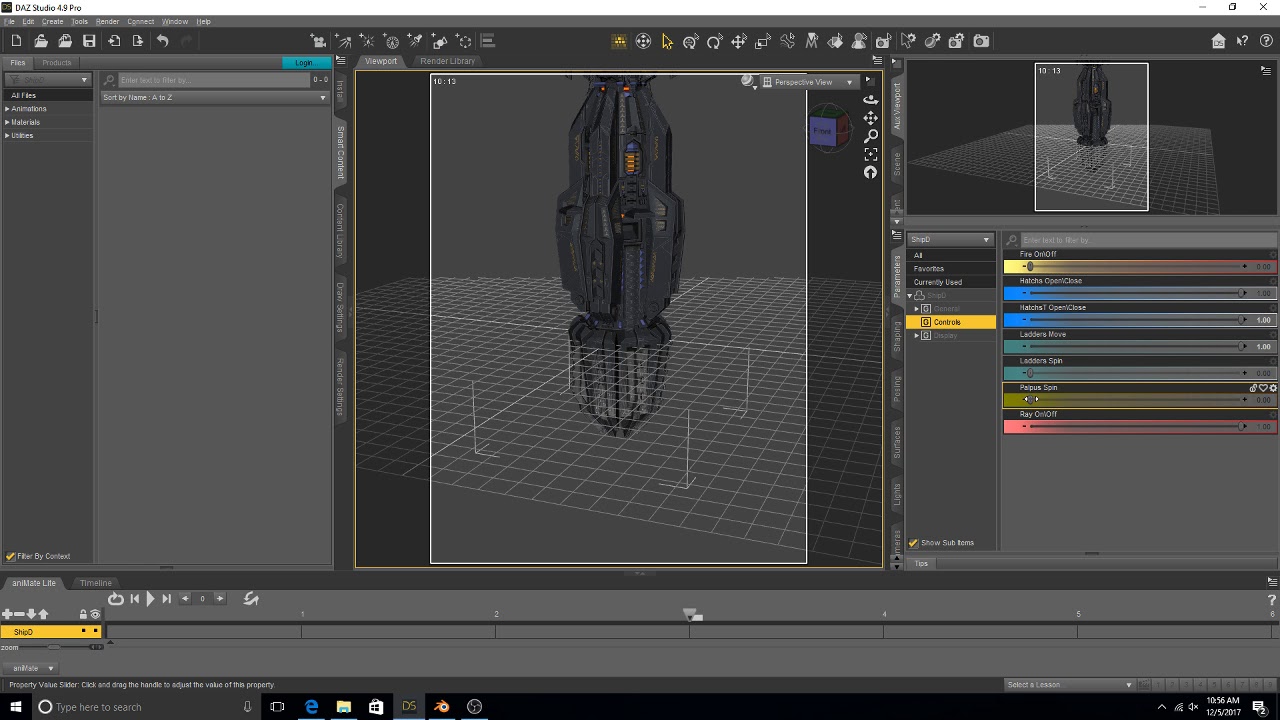Image resolution: width=1280 pixels, height=720 pixels.
Task: Toggle the Palpus Spin favorite heart
Action: pos(1263,388)
